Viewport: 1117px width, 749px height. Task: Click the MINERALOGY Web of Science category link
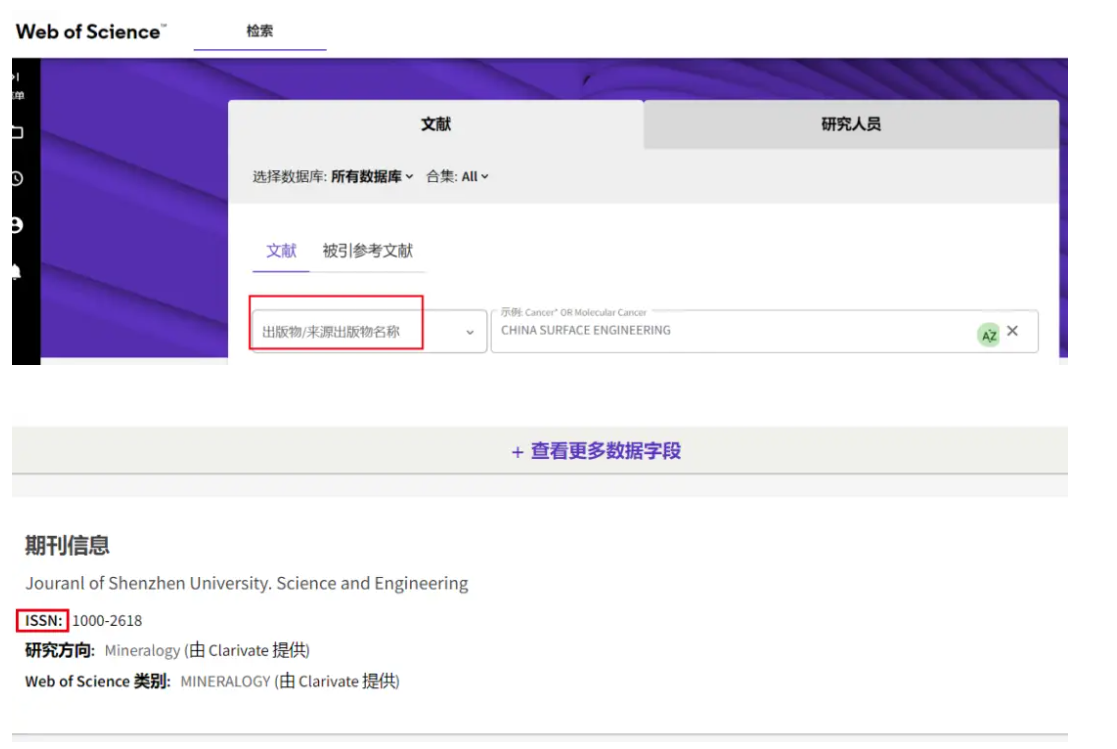click(x=225, y=681)
